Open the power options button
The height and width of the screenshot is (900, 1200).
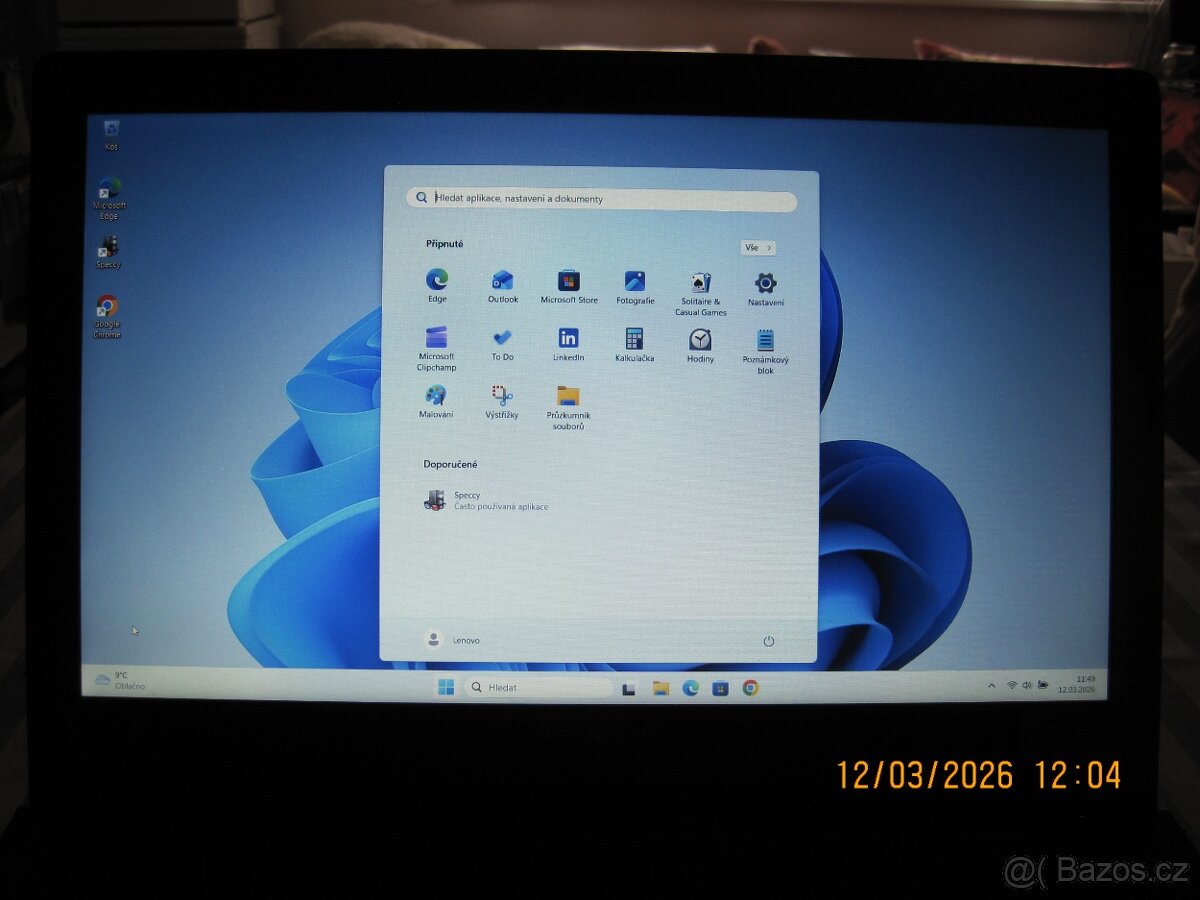coord(768,641)
